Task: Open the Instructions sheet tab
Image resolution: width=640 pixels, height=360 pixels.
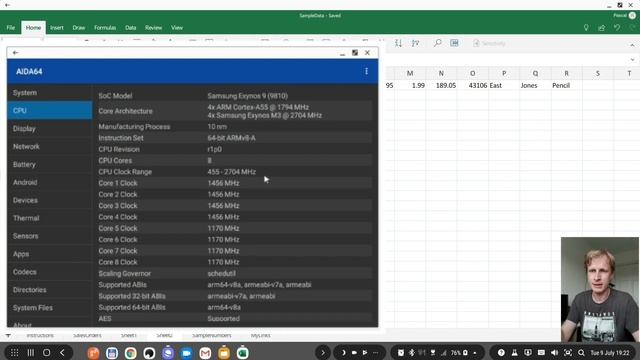Action: click(x=40, y=336)
